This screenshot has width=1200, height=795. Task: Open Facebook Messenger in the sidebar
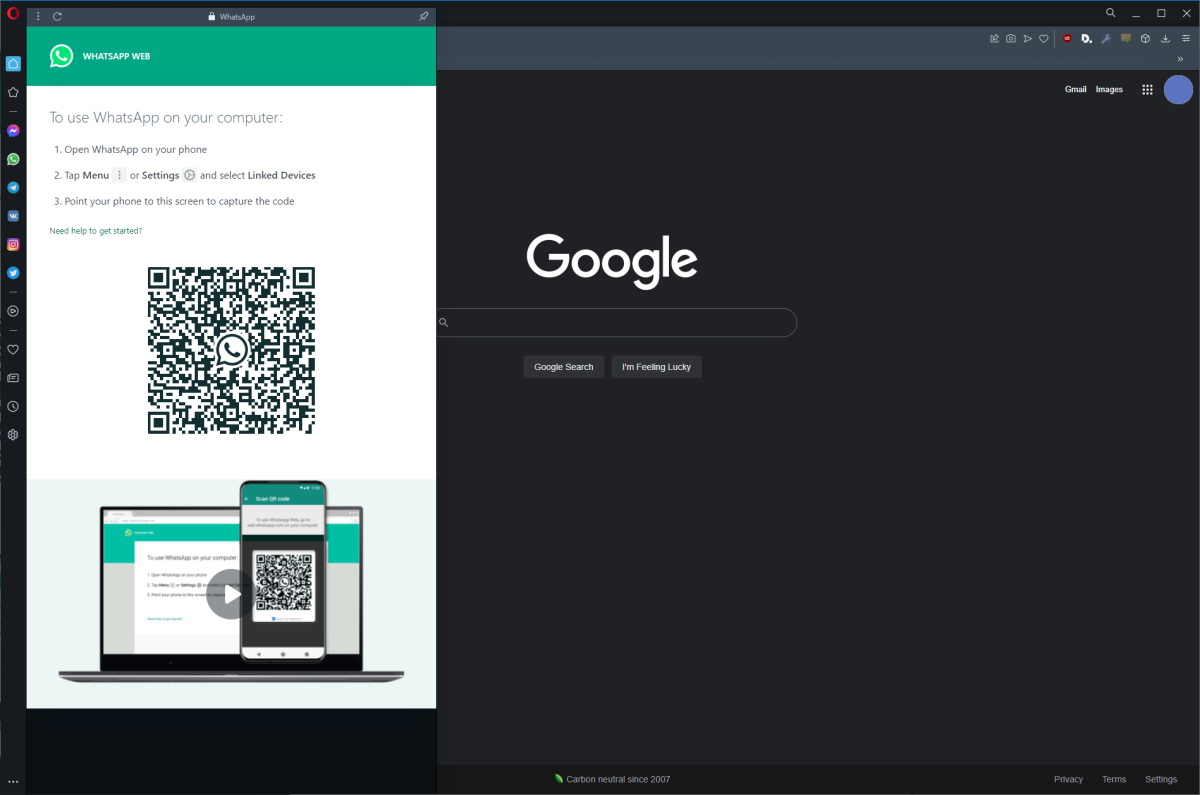(x=13, y=131)
